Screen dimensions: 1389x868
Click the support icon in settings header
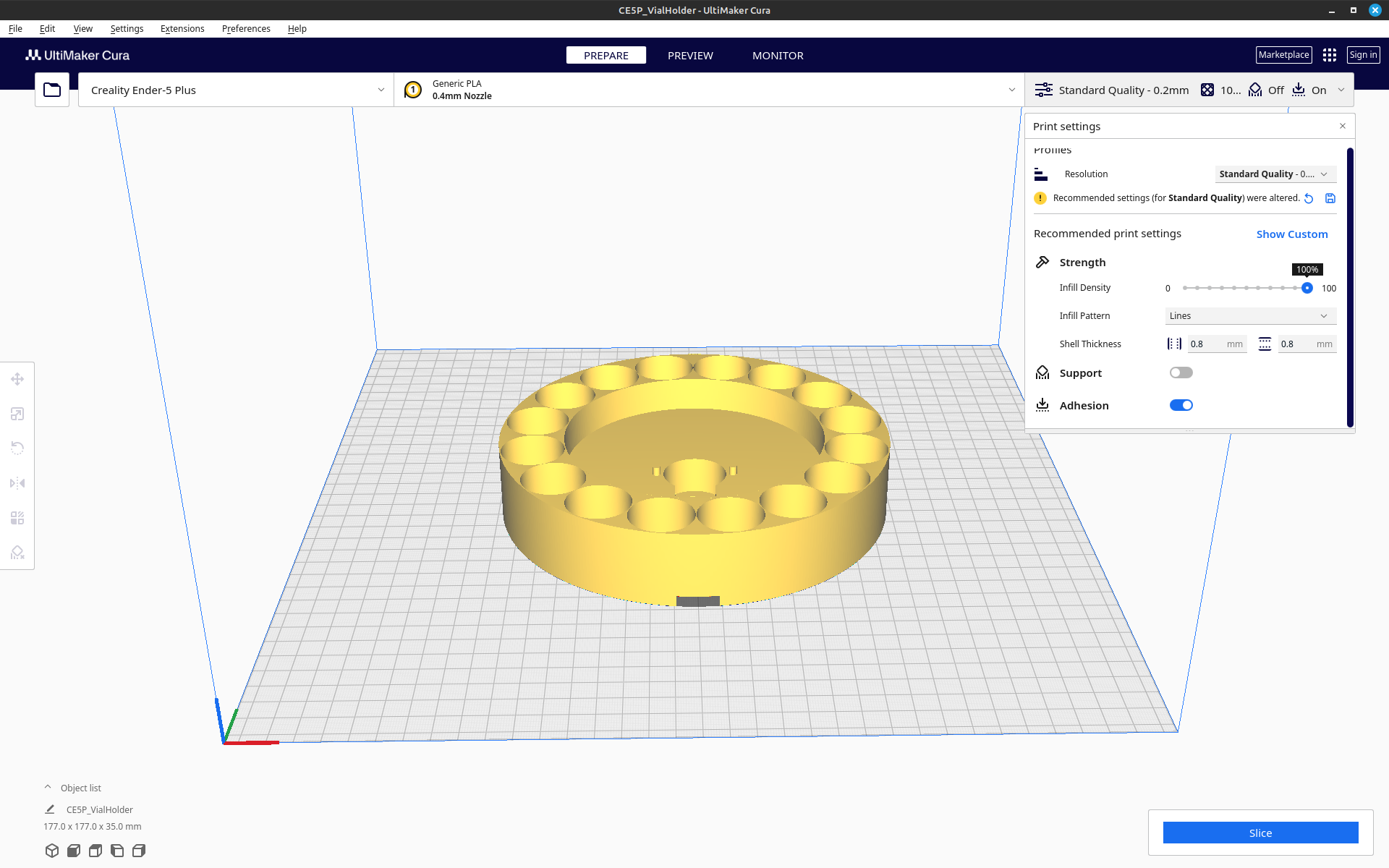coord(1255,90)
